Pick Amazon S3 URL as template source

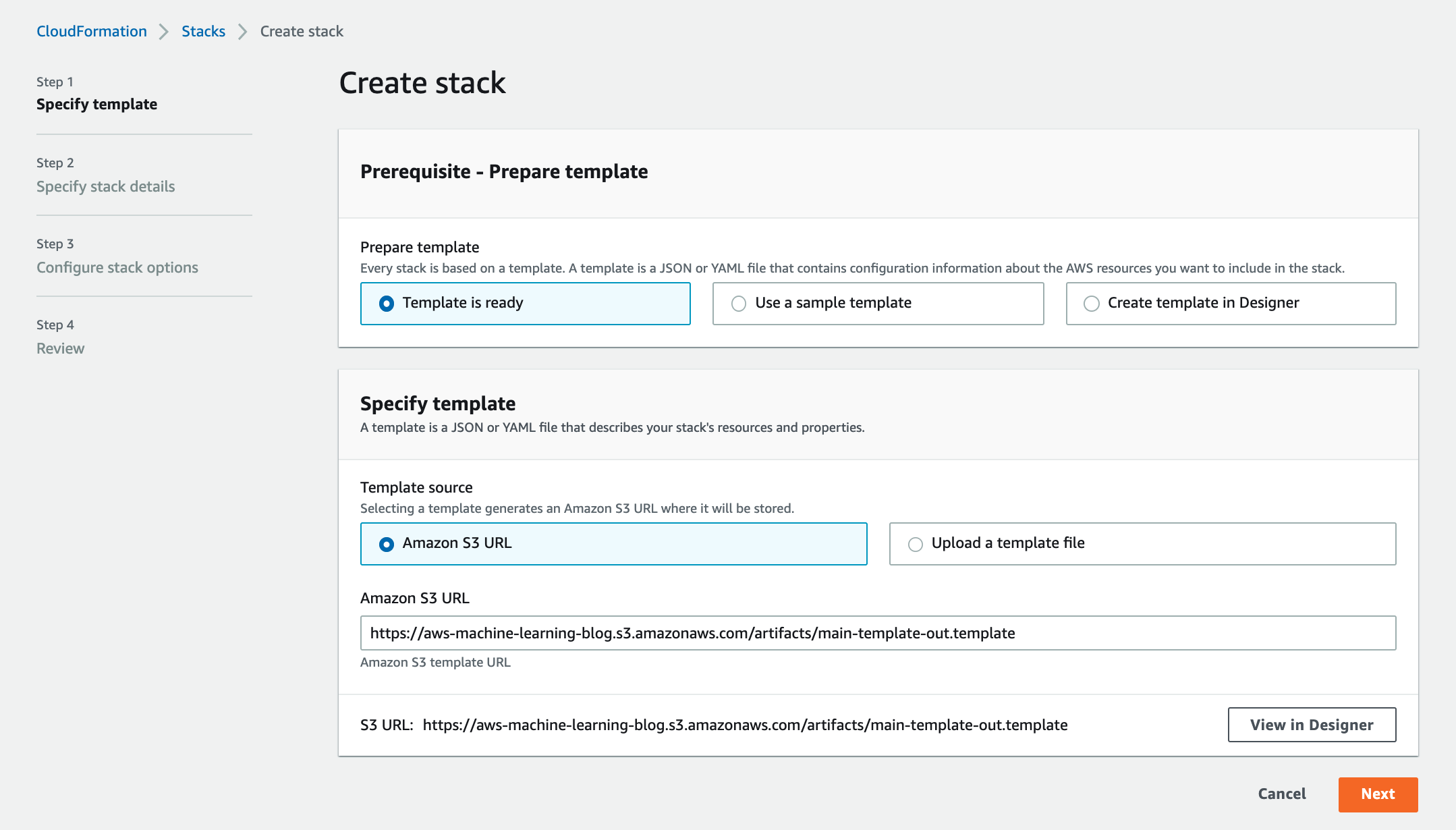coord(387,544)
